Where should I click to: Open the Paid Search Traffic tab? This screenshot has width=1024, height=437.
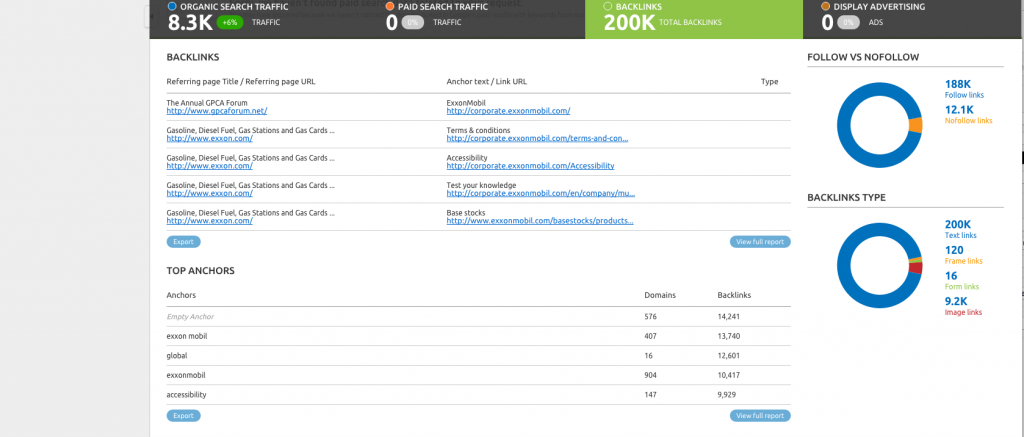(476, 20)
